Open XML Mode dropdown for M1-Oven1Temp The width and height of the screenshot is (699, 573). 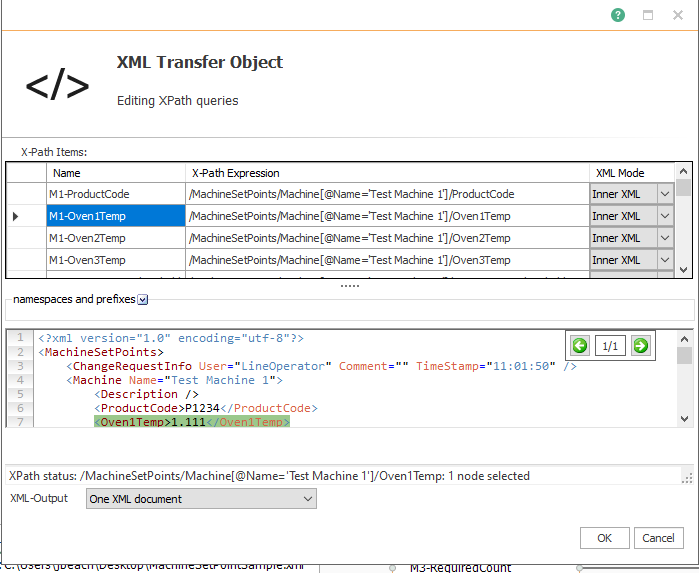(x=664, y=216)
